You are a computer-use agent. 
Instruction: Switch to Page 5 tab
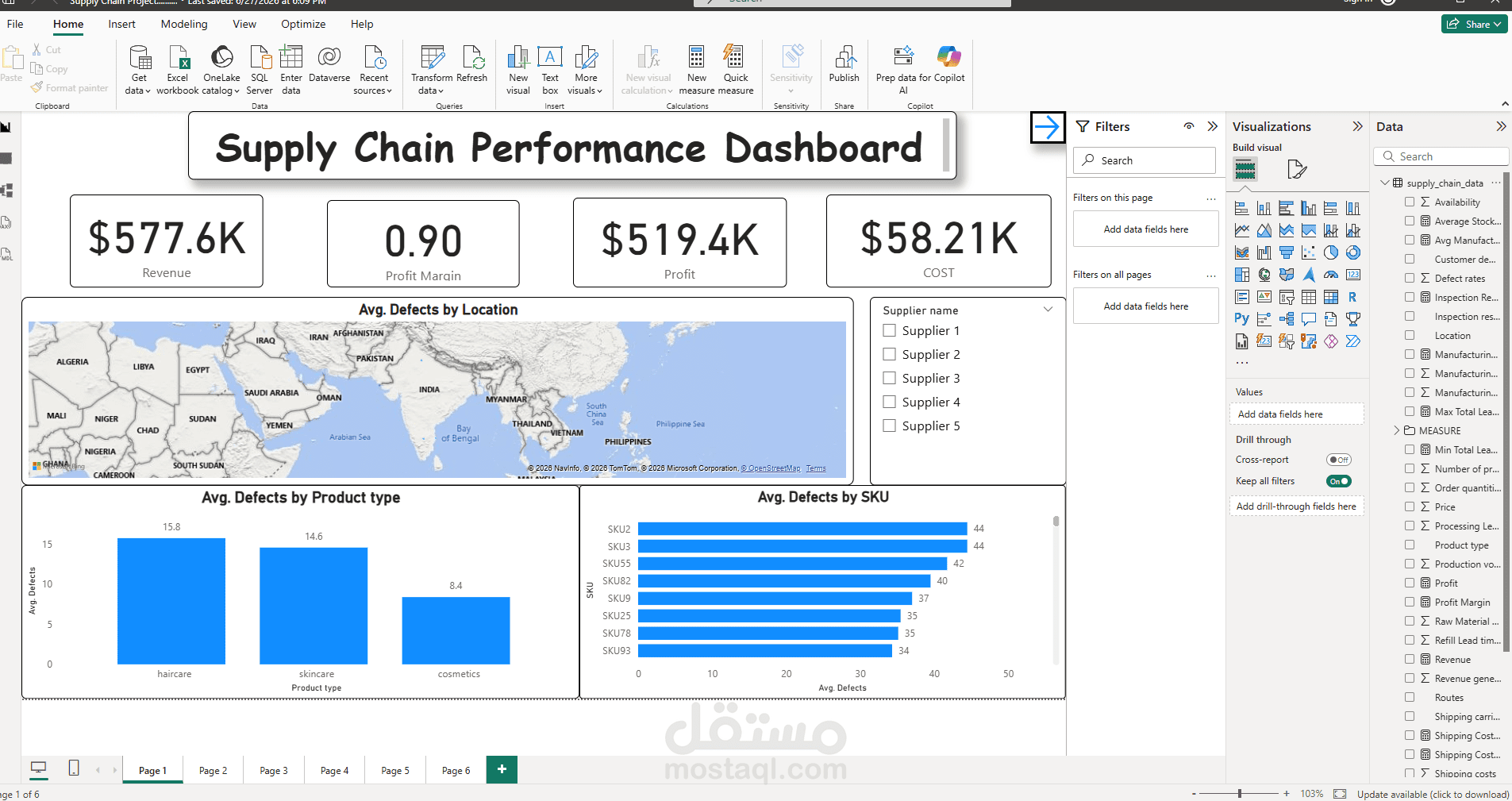[395, 770]
